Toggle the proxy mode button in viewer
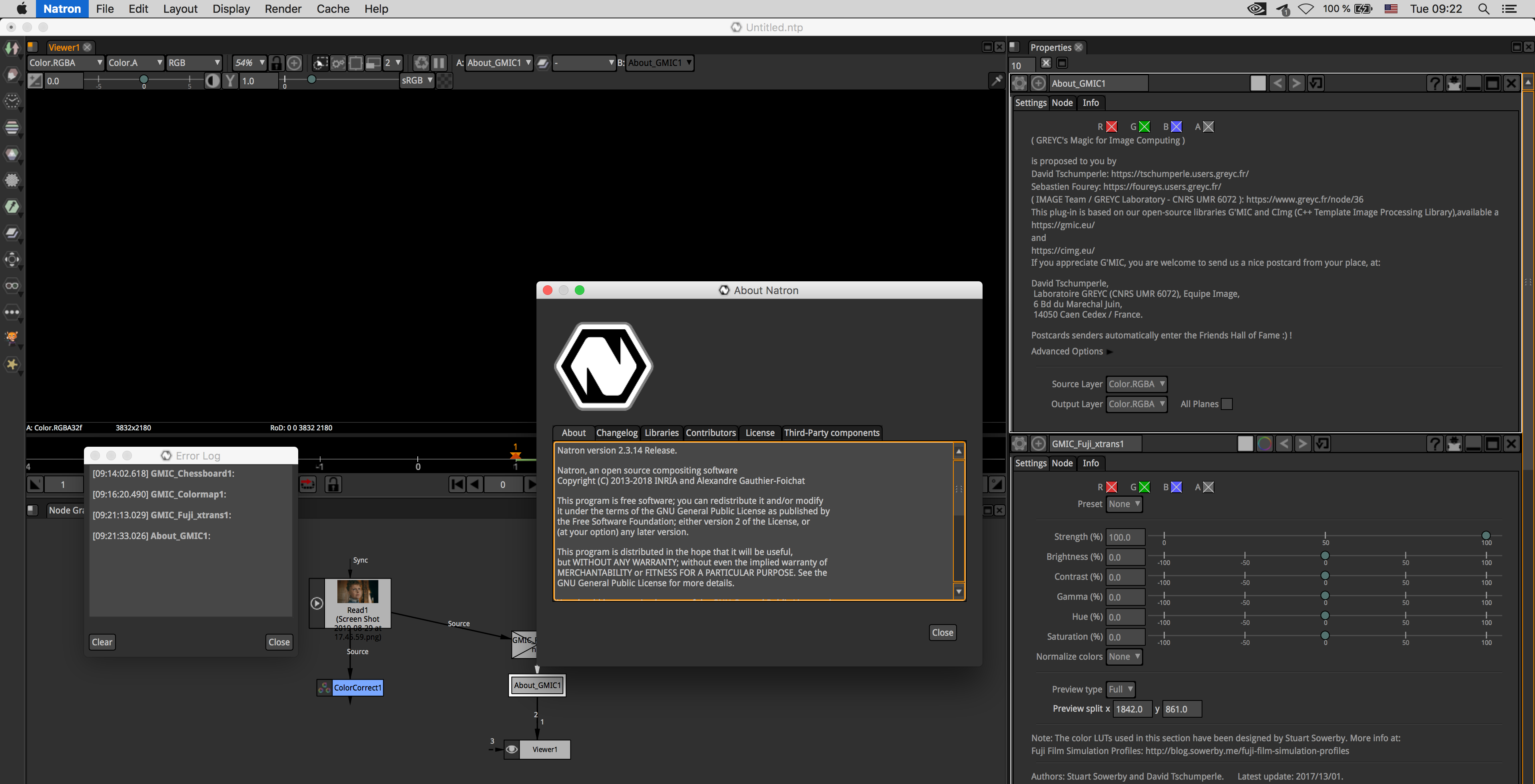Image resolution: width=1535 pixels, height=784 pixels. tap(373, 63)
